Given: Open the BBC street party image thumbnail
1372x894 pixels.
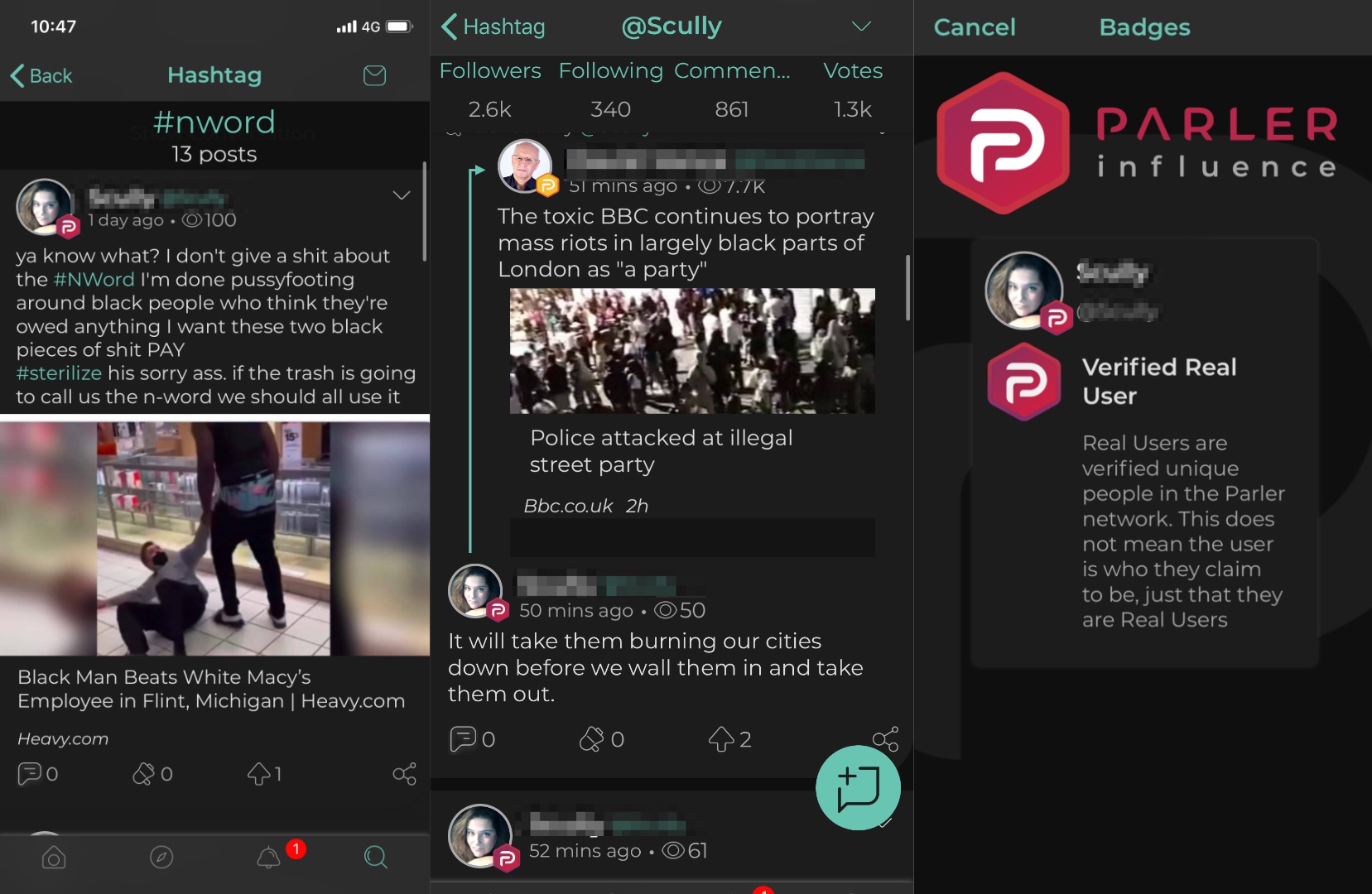Looking at the screenshot, I should coord(692,351).
